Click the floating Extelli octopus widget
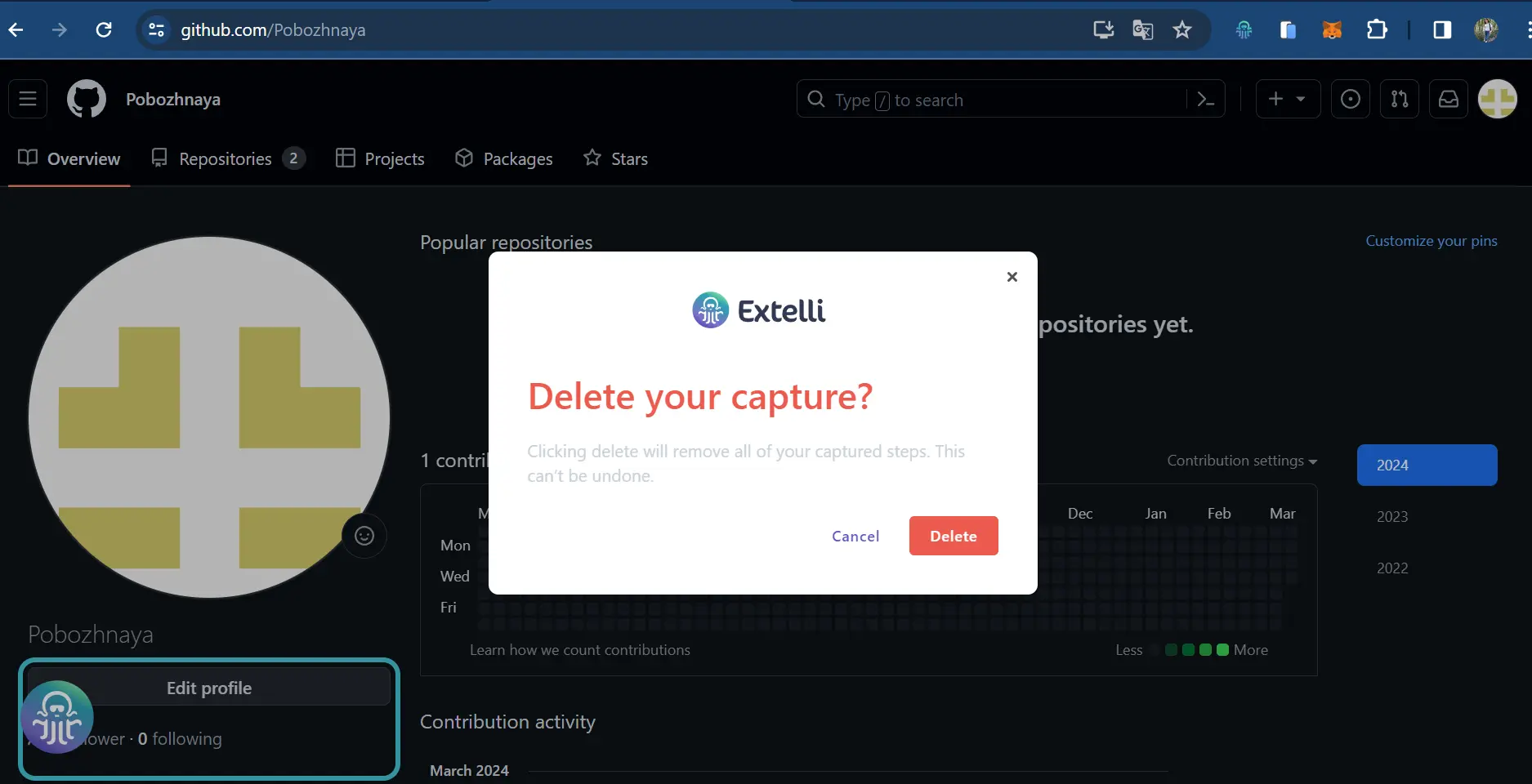The image size is (1532, 784). [x=57, y=717]
